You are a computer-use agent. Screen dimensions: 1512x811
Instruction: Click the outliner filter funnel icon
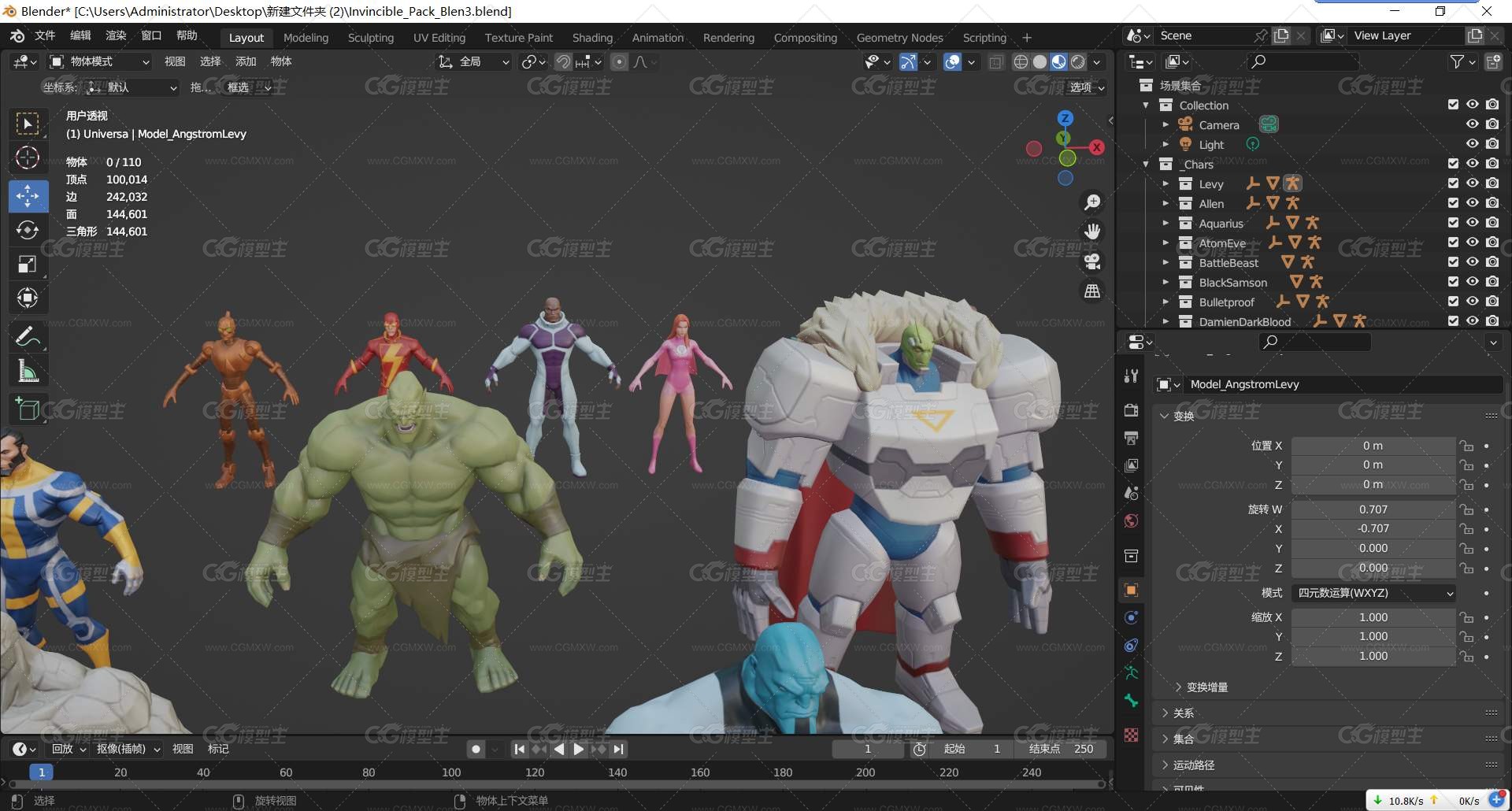pyautogui.click(x=1458, y=61)
